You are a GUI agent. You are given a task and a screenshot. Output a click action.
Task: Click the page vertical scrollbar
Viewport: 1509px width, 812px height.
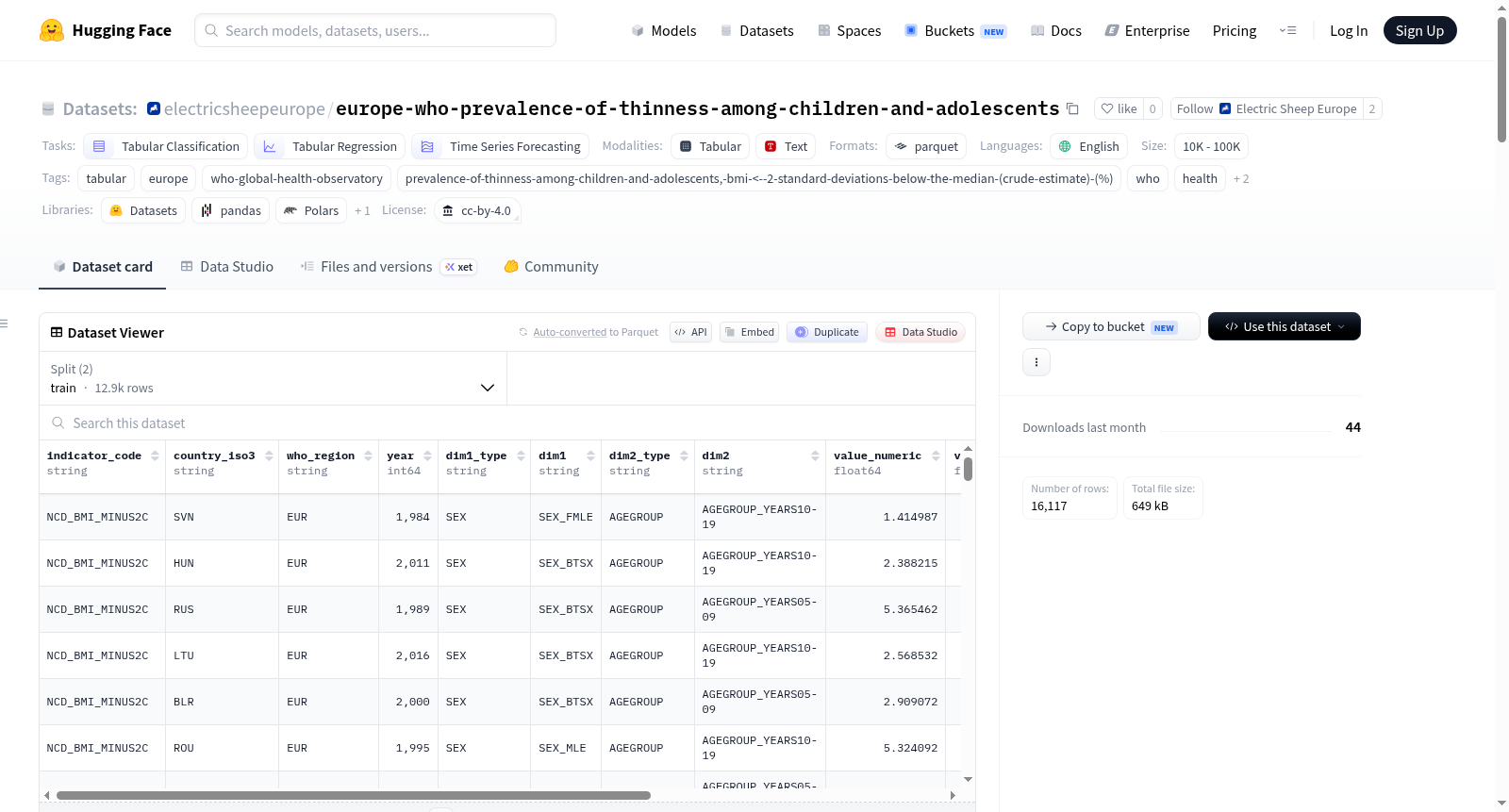point(1501,80)
